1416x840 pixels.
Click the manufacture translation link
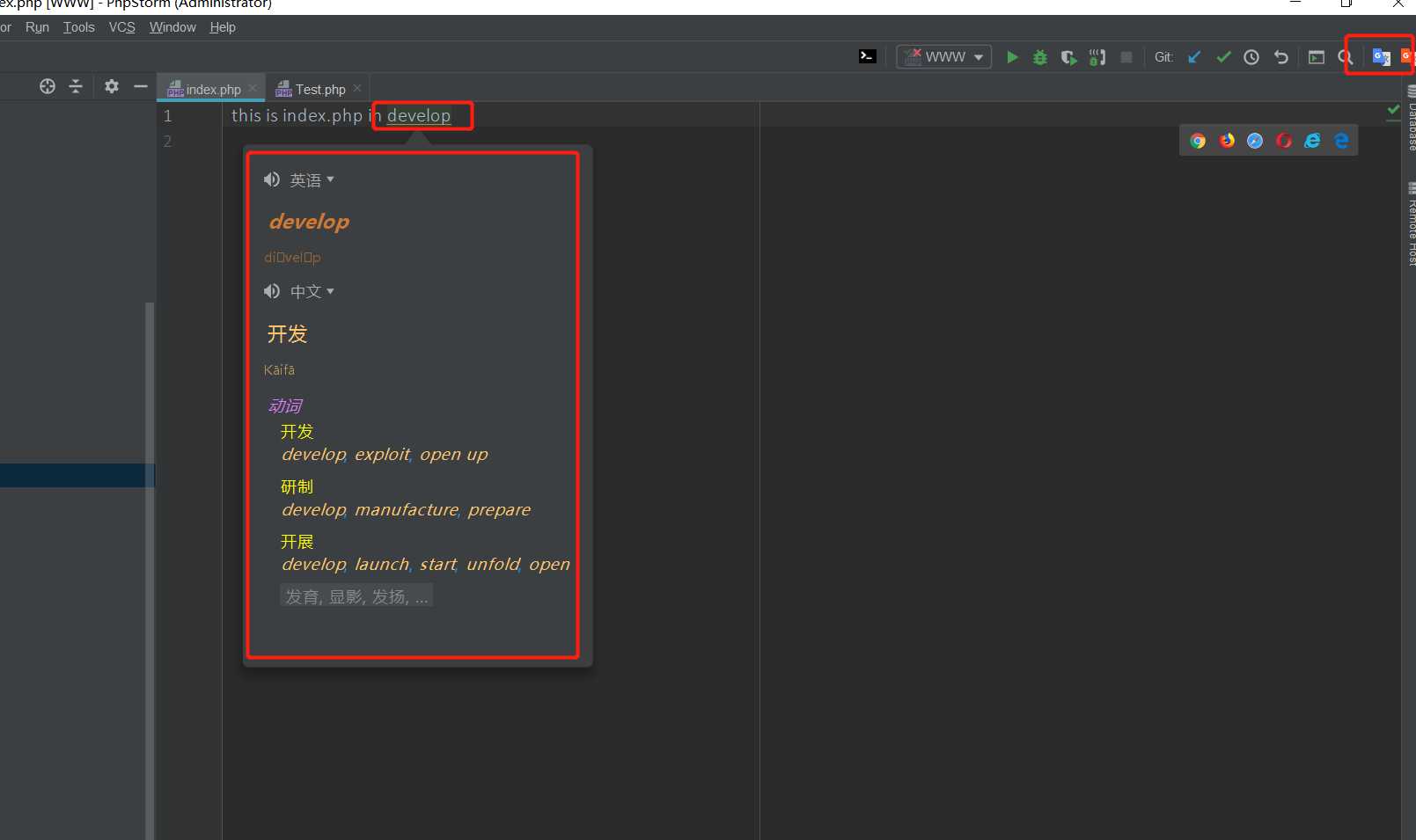[407, 510]
